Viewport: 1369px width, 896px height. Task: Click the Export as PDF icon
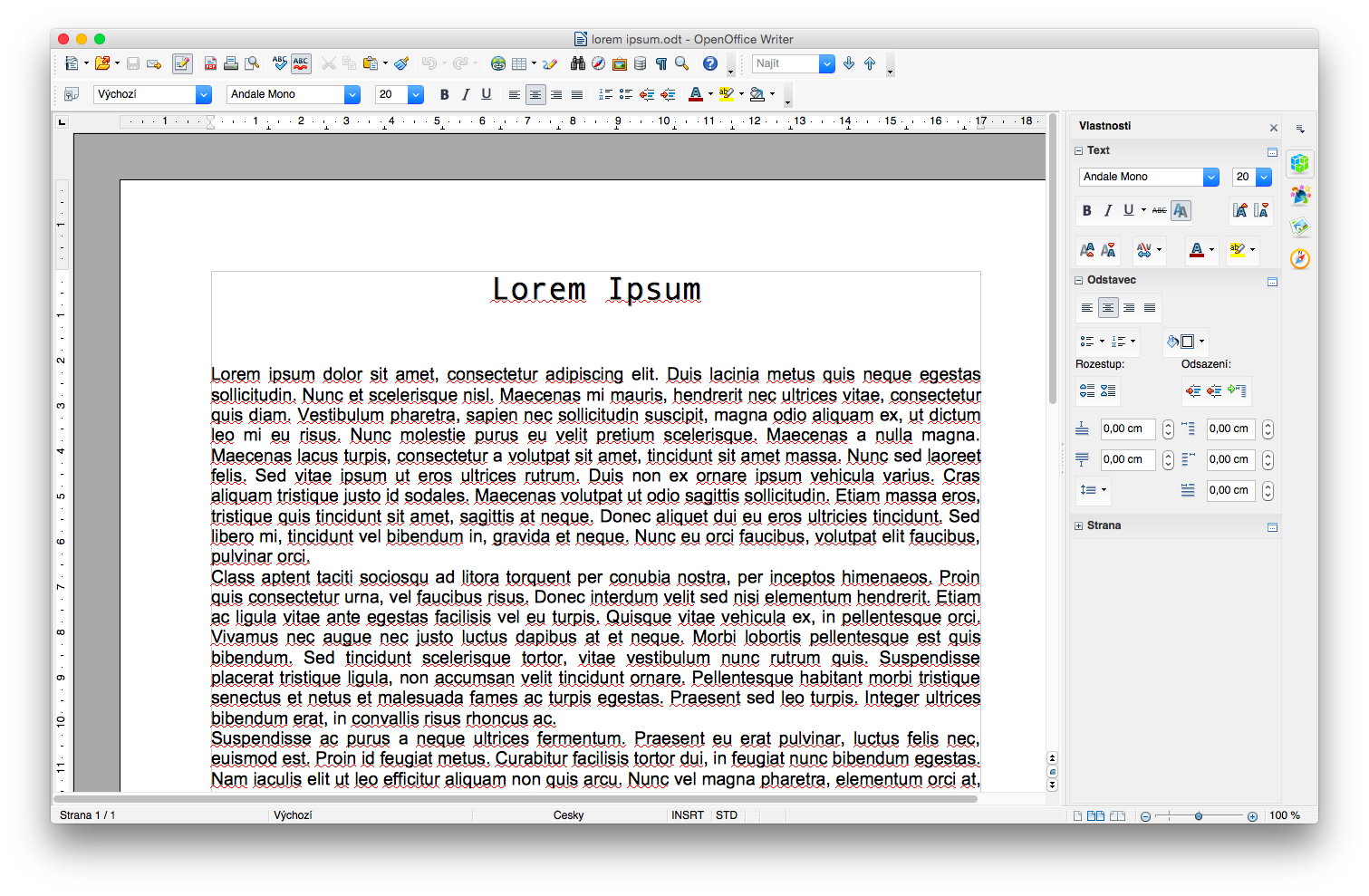210,63
